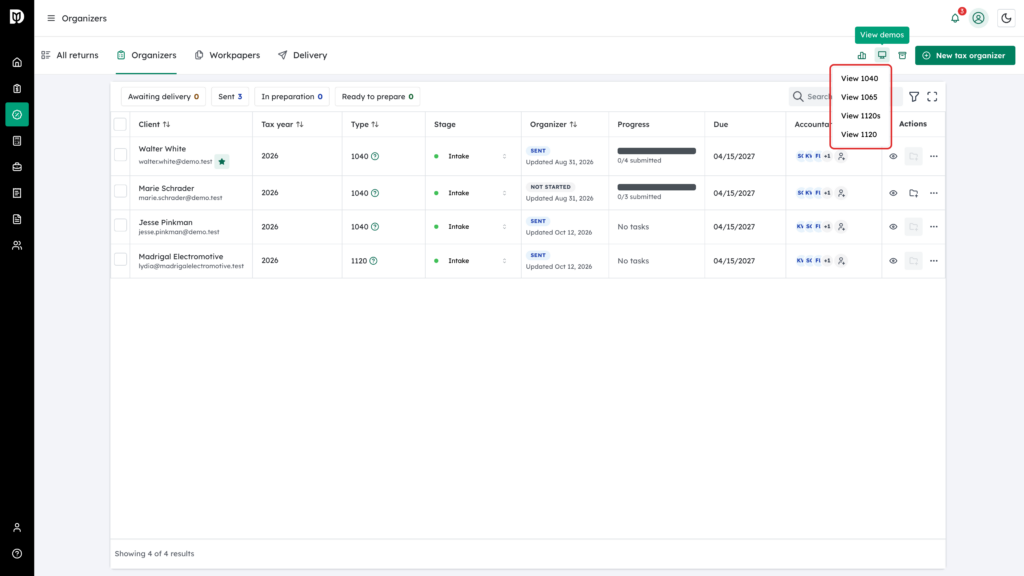Click the +1 accountant badge in Madrigal row

[x=827, y=261]
